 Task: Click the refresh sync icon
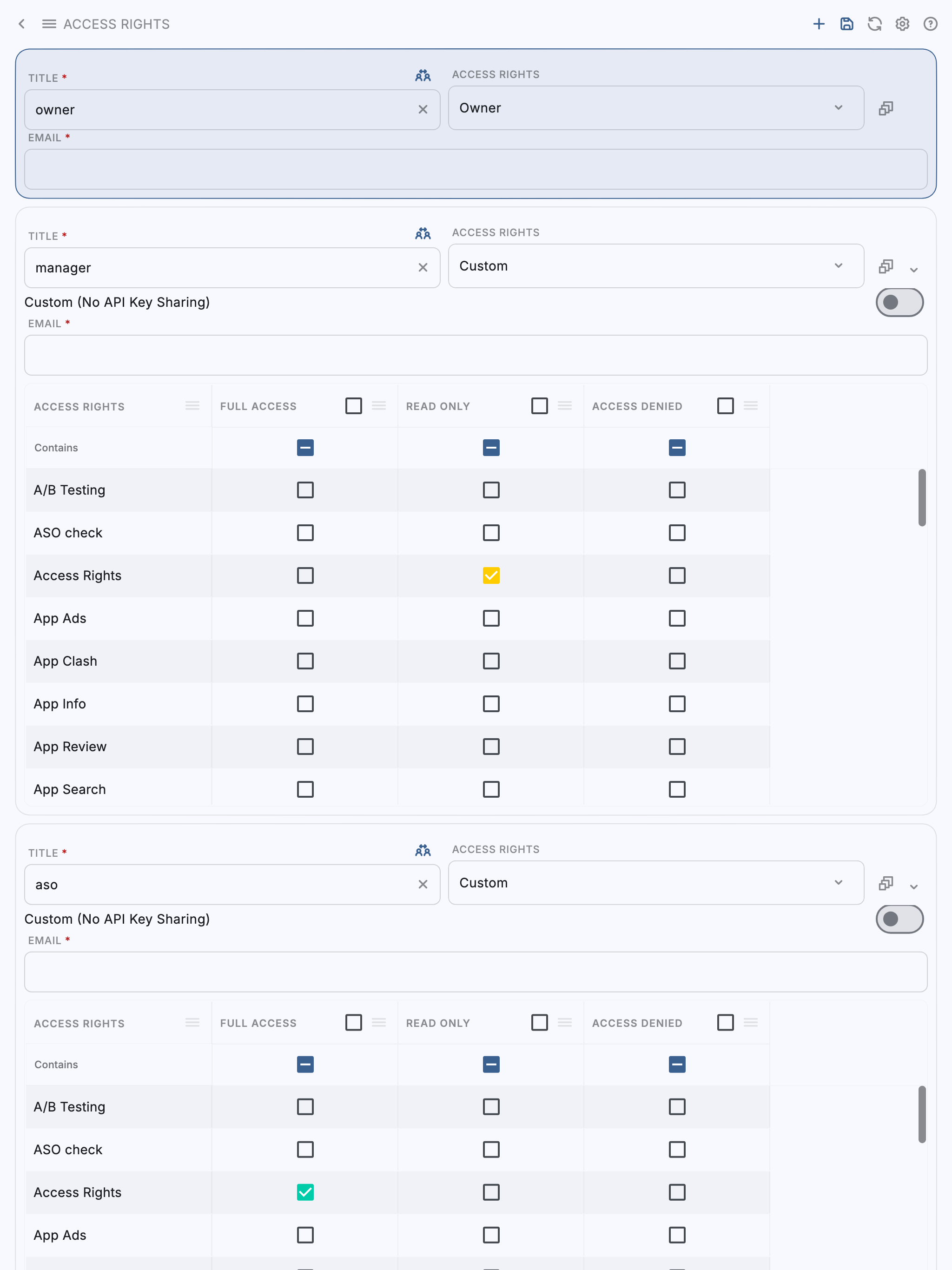(874, 24)
